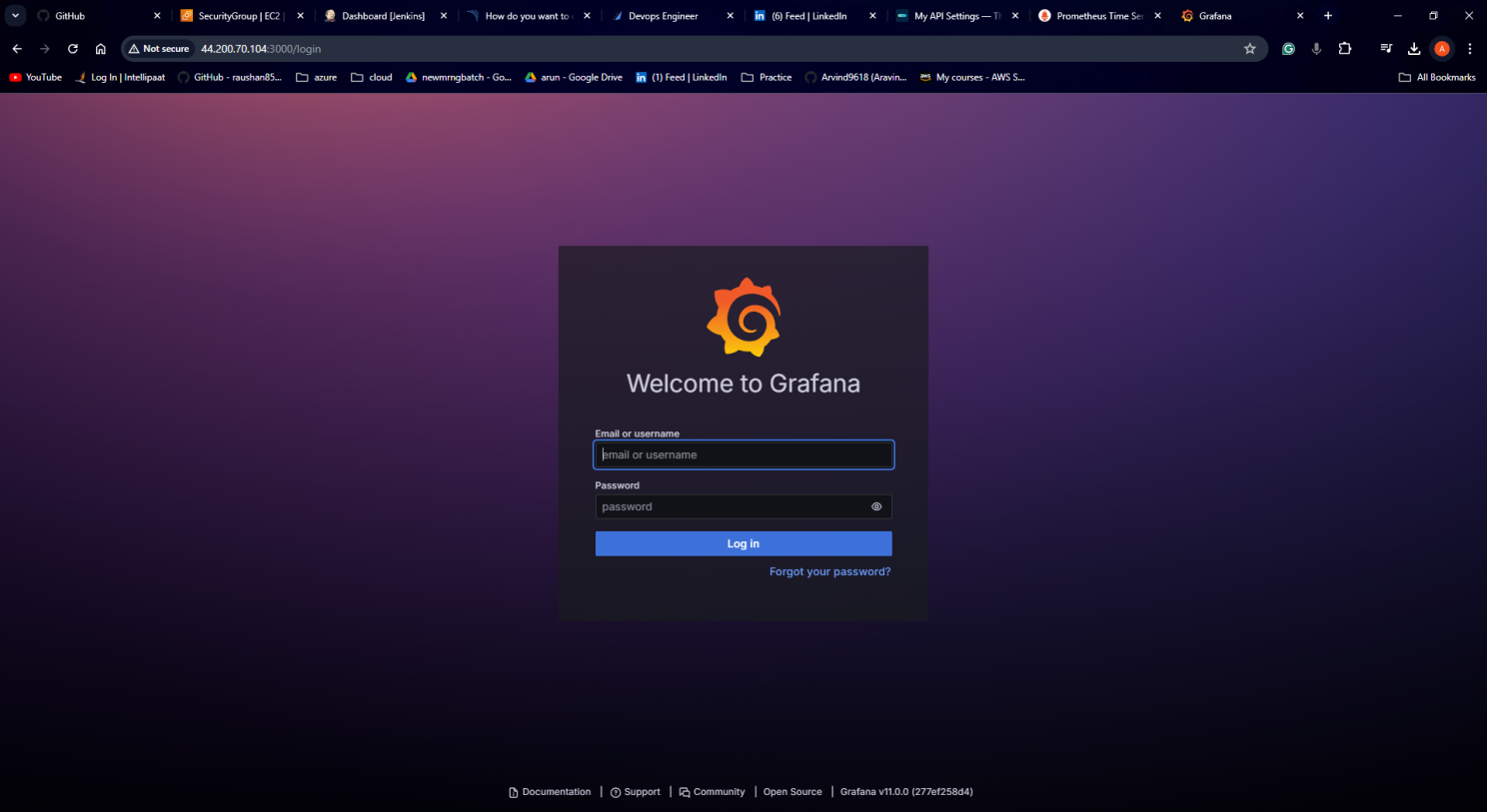This screenshot has height=812, width=1487.
Task: Focus the Email or username field
Action: [743, 454]
